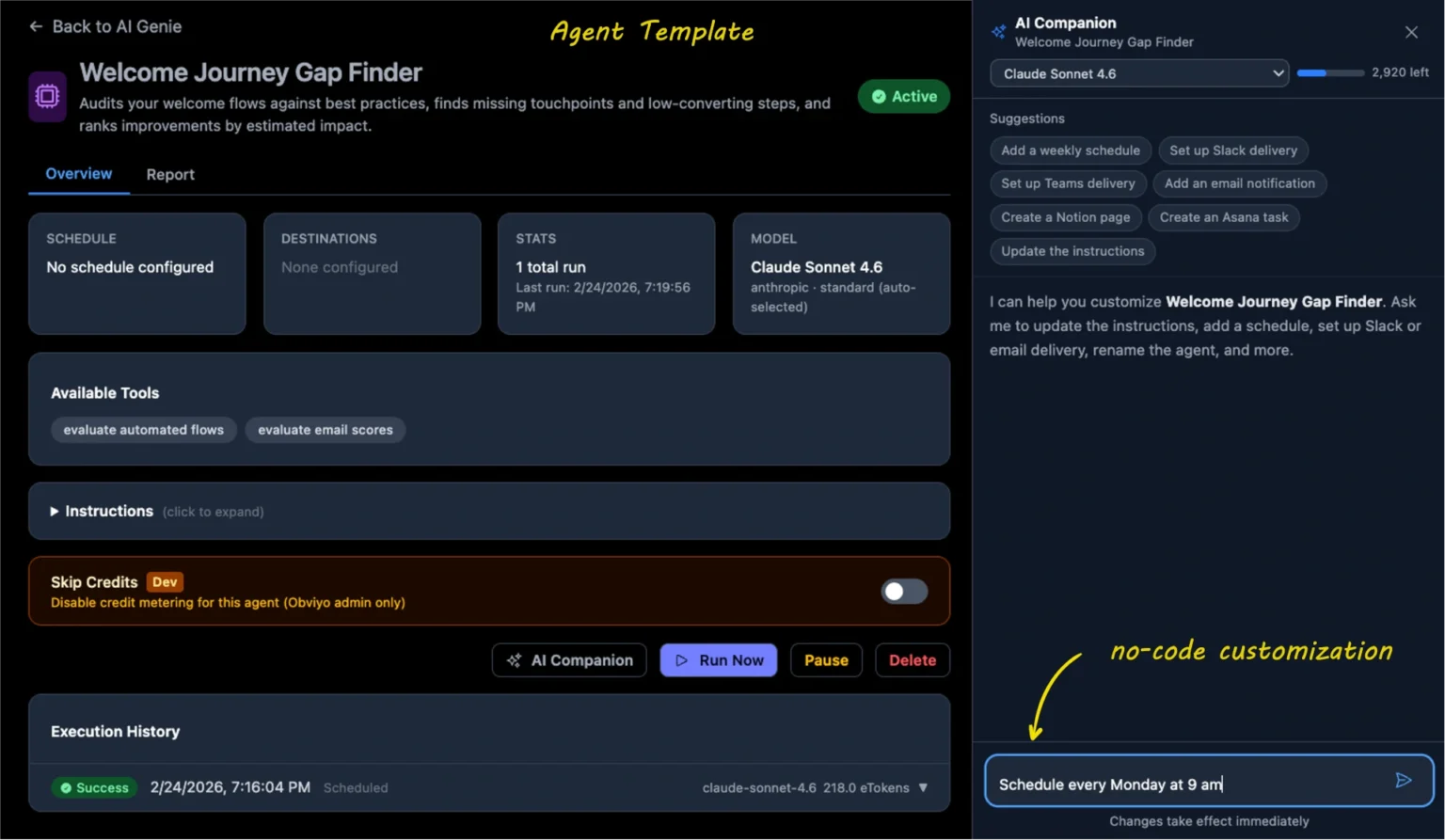Click the back arrow to AI Genie
Screen dimensions: 1445x840
pos(35,26)
